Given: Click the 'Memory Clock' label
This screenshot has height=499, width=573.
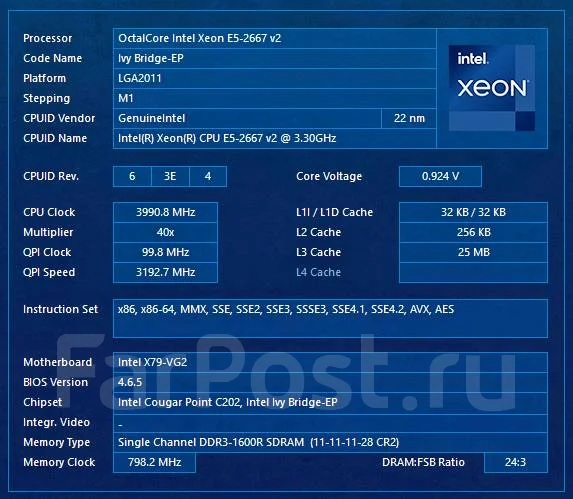Looking at the screenshot, I should point(59,462).
